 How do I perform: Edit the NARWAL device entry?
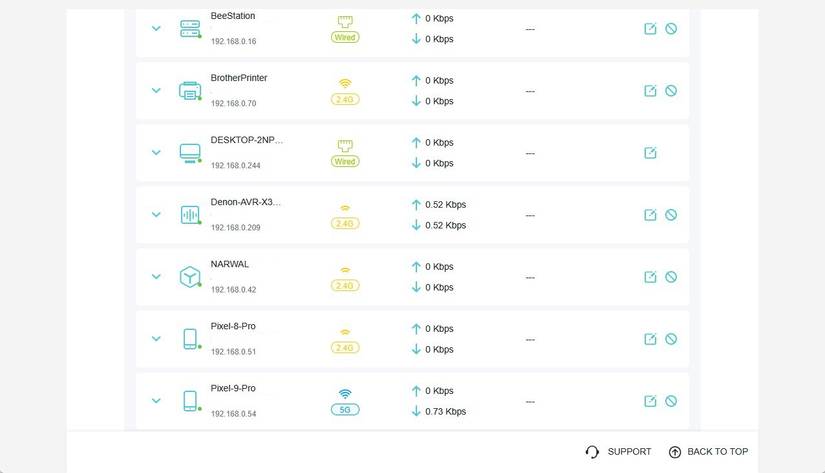[x=650, y=277]
